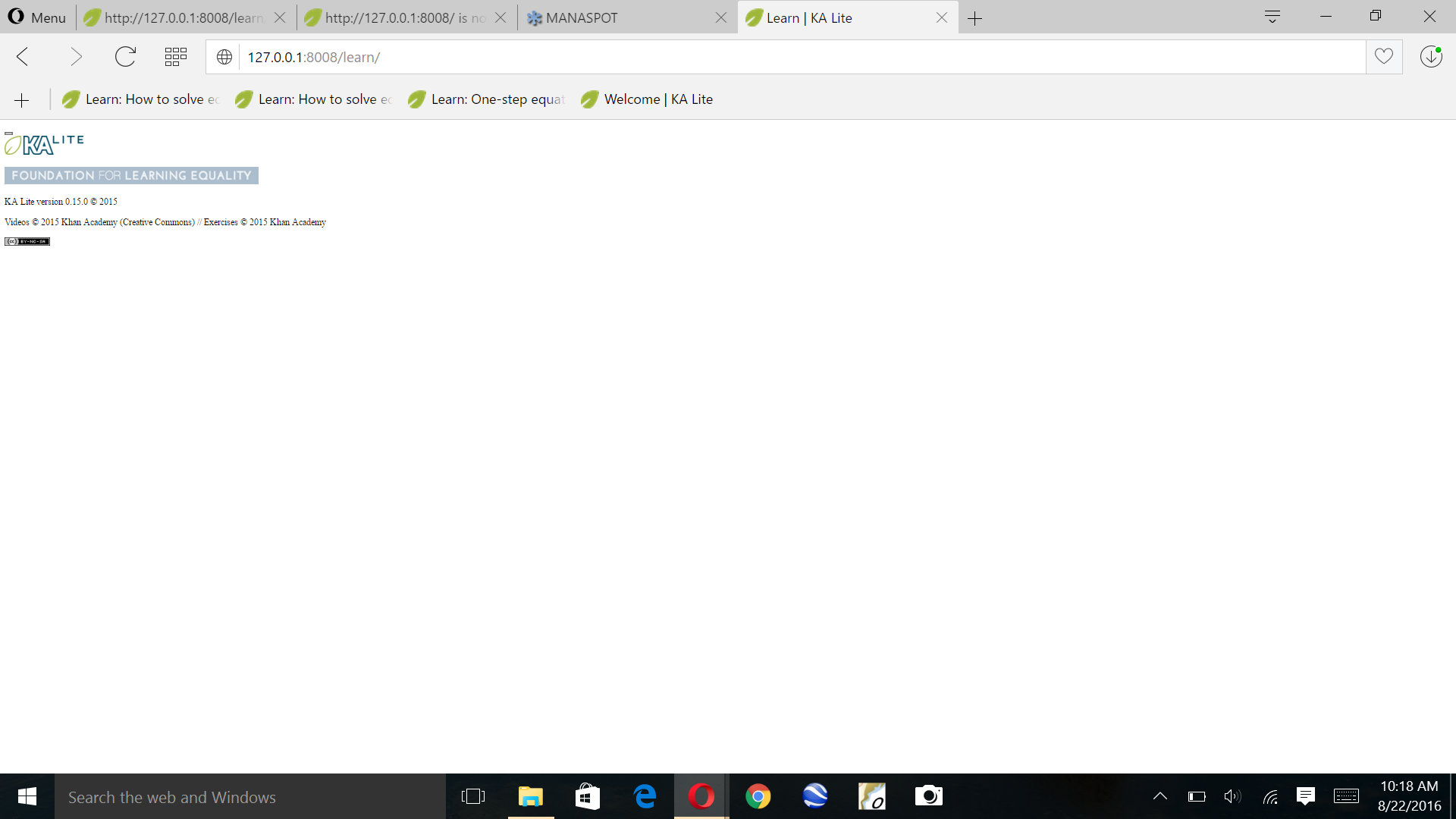
Task: Click the Foundation for Learning Equality banner
Action: (131, 175)
